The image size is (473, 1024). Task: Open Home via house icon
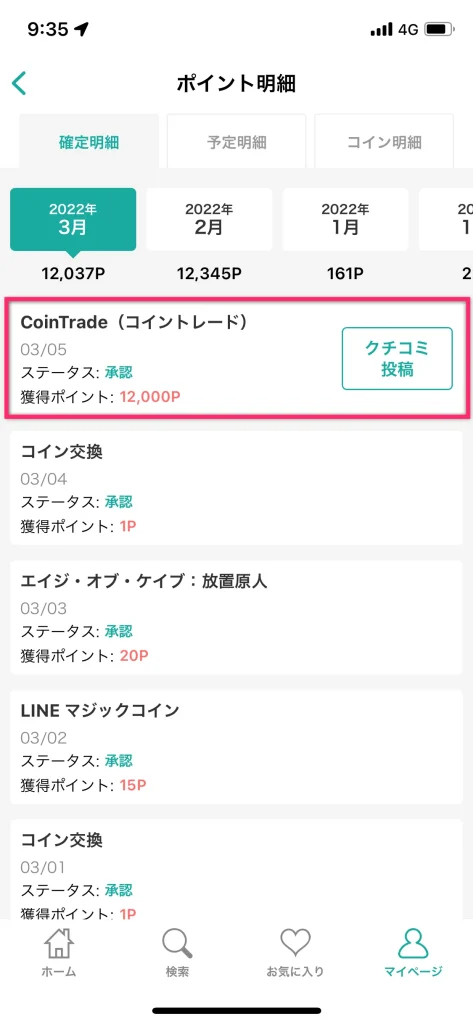coord(58,944)
